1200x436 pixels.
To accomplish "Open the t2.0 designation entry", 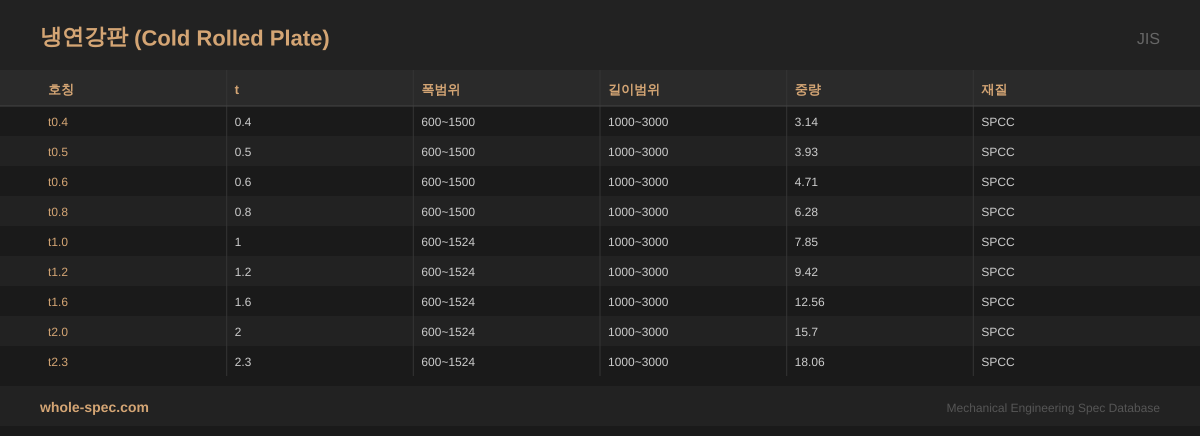I will [x=58, y=332].
